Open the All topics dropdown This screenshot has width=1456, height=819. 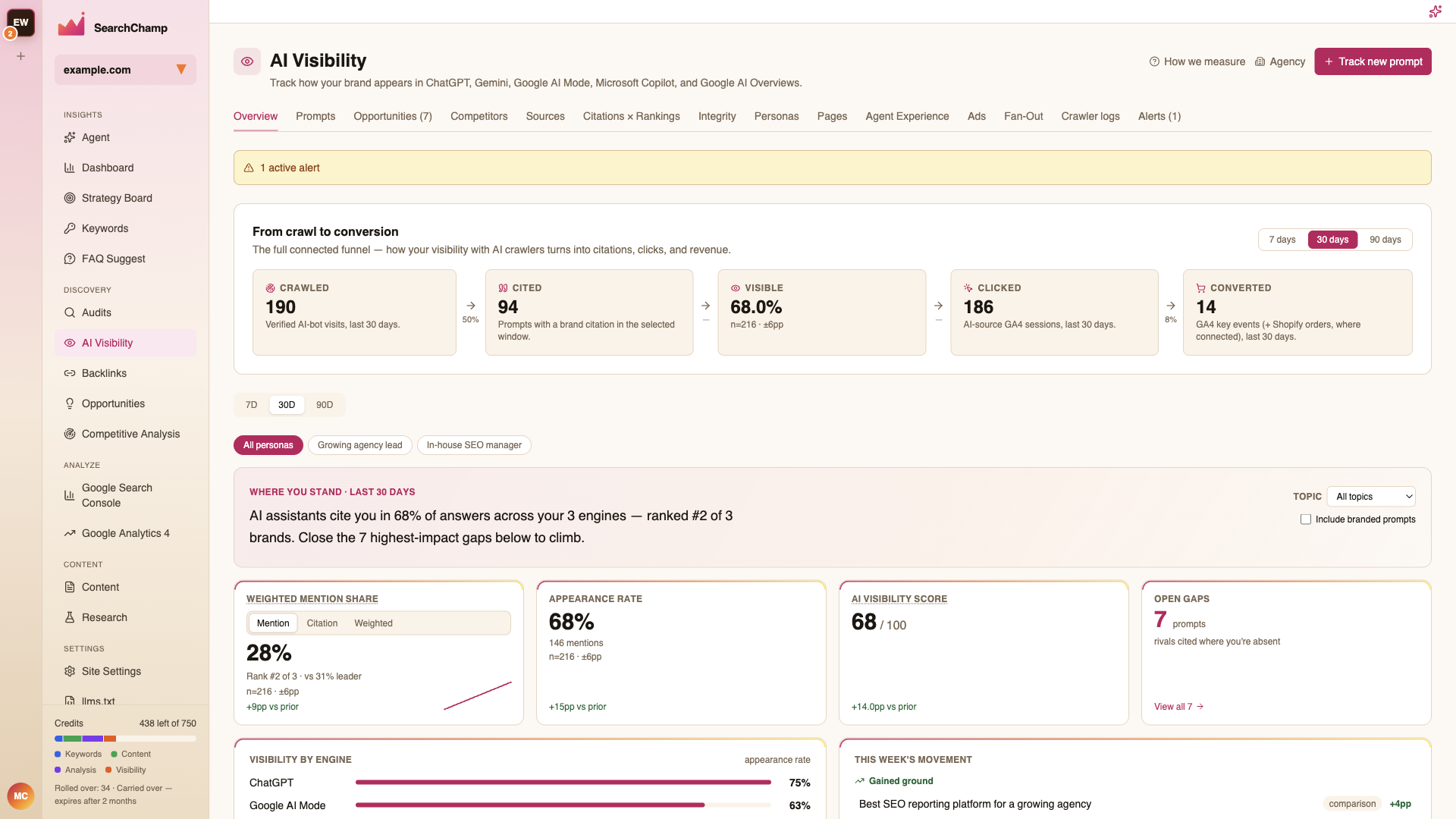click(x=1371, y=497)
